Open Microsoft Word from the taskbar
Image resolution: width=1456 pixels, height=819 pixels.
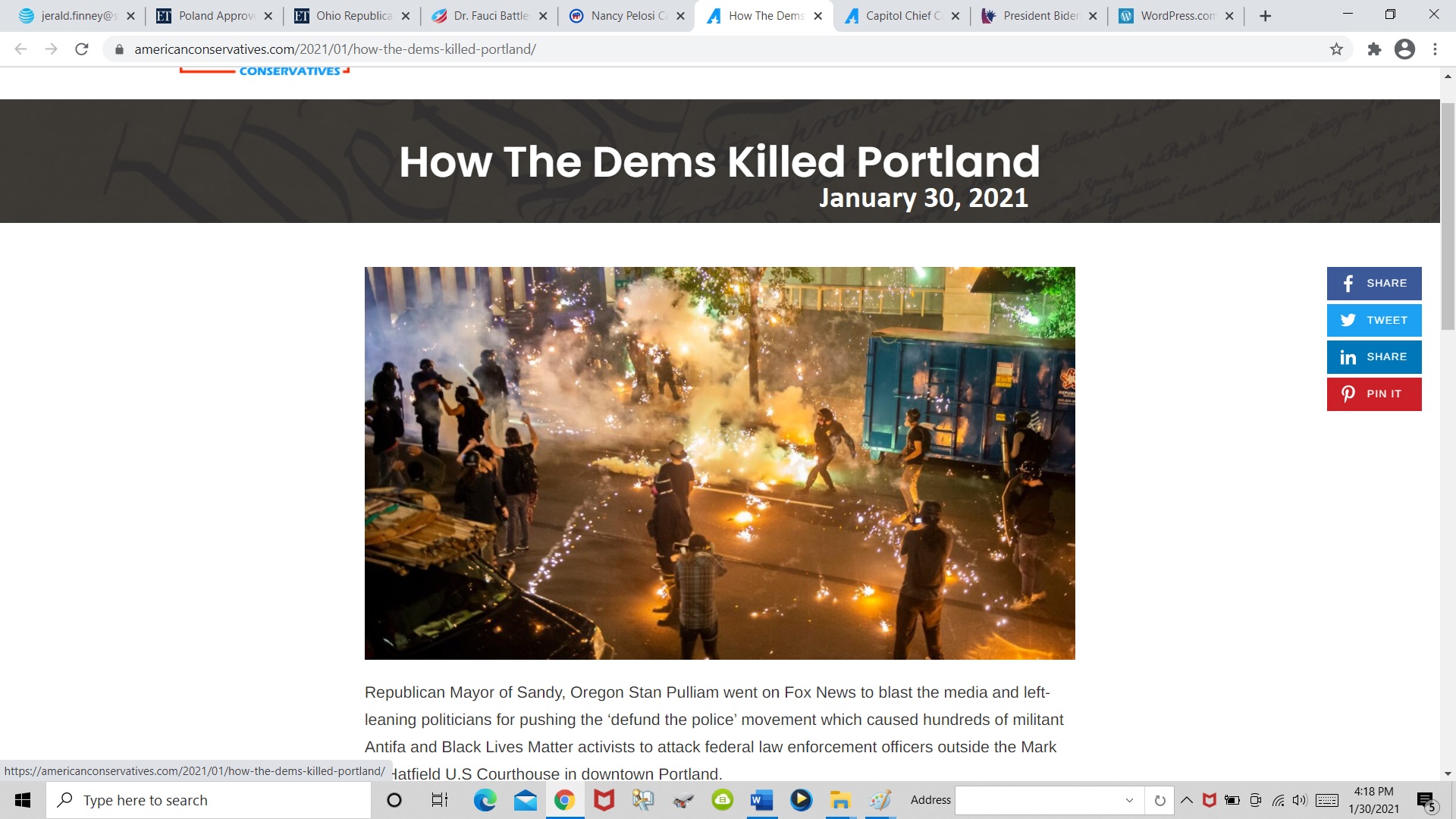click(x=761, y=800)
